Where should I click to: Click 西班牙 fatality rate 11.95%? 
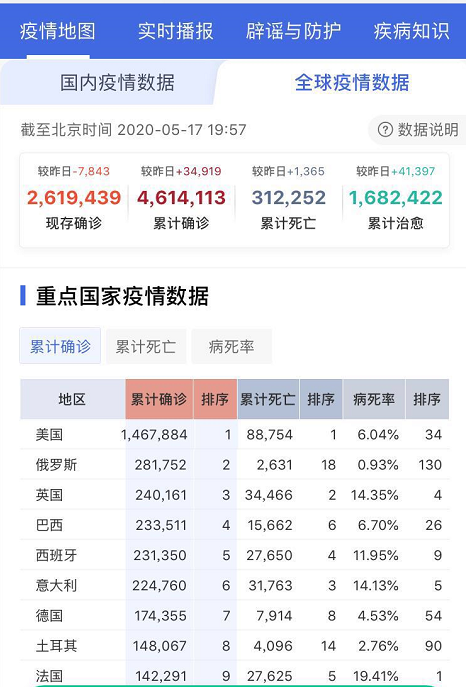pyautogui.click(x=376, y=555)
